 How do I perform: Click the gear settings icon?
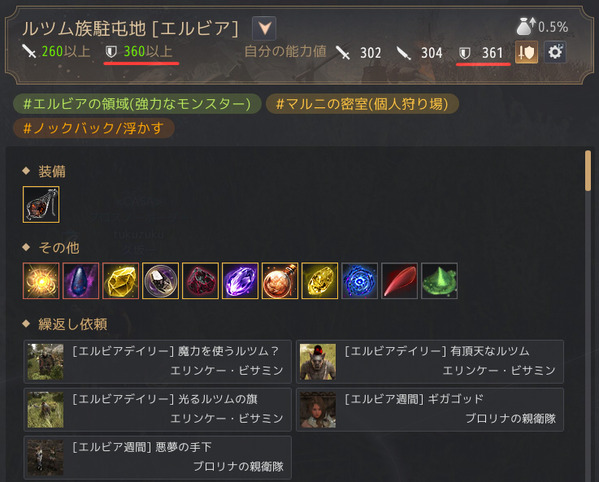click(x=555, y=52)
